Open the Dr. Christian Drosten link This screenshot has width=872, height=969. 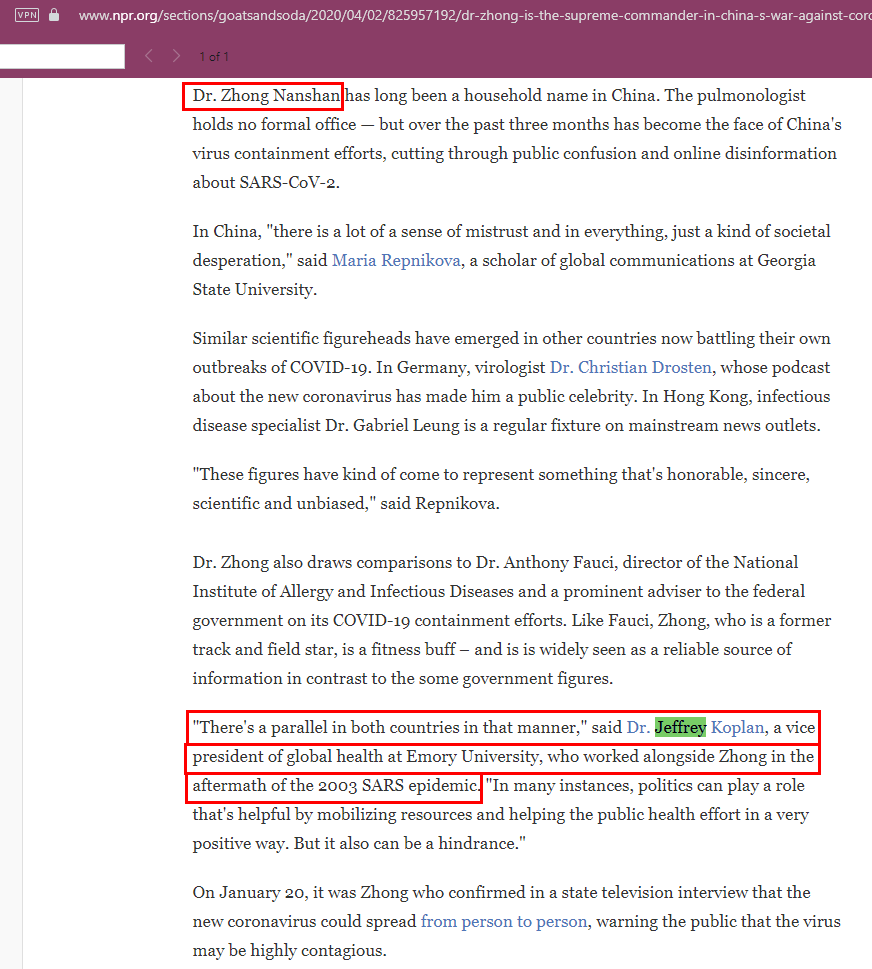pyautogui.click(x=631, y=368)
